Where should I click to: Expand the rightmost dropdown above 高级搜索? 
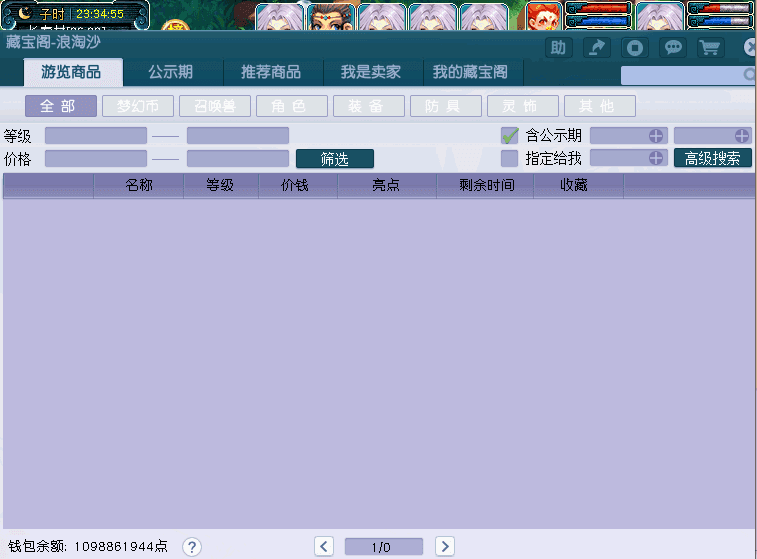[x=741, y=136]
